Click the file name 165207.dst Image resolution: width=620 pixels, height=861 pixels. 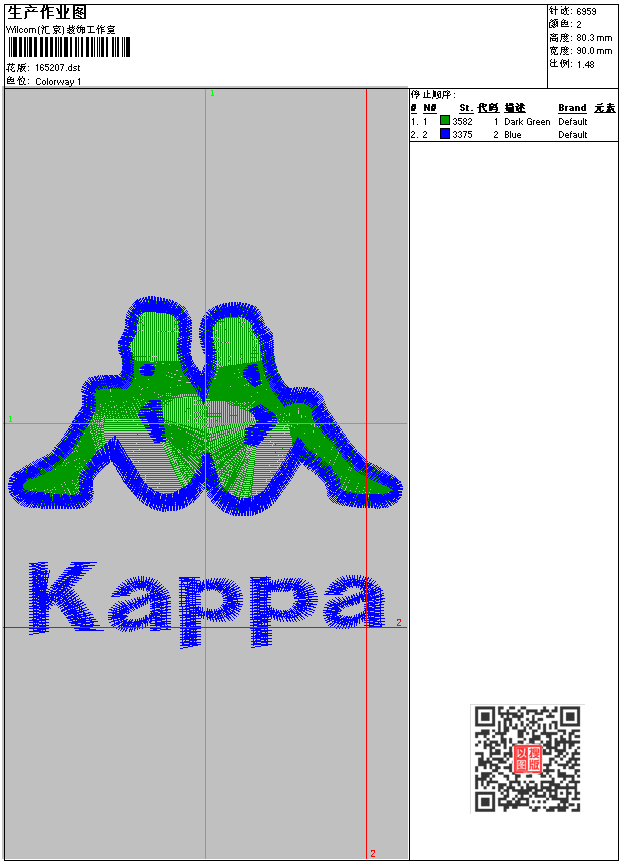coord(57,68)
